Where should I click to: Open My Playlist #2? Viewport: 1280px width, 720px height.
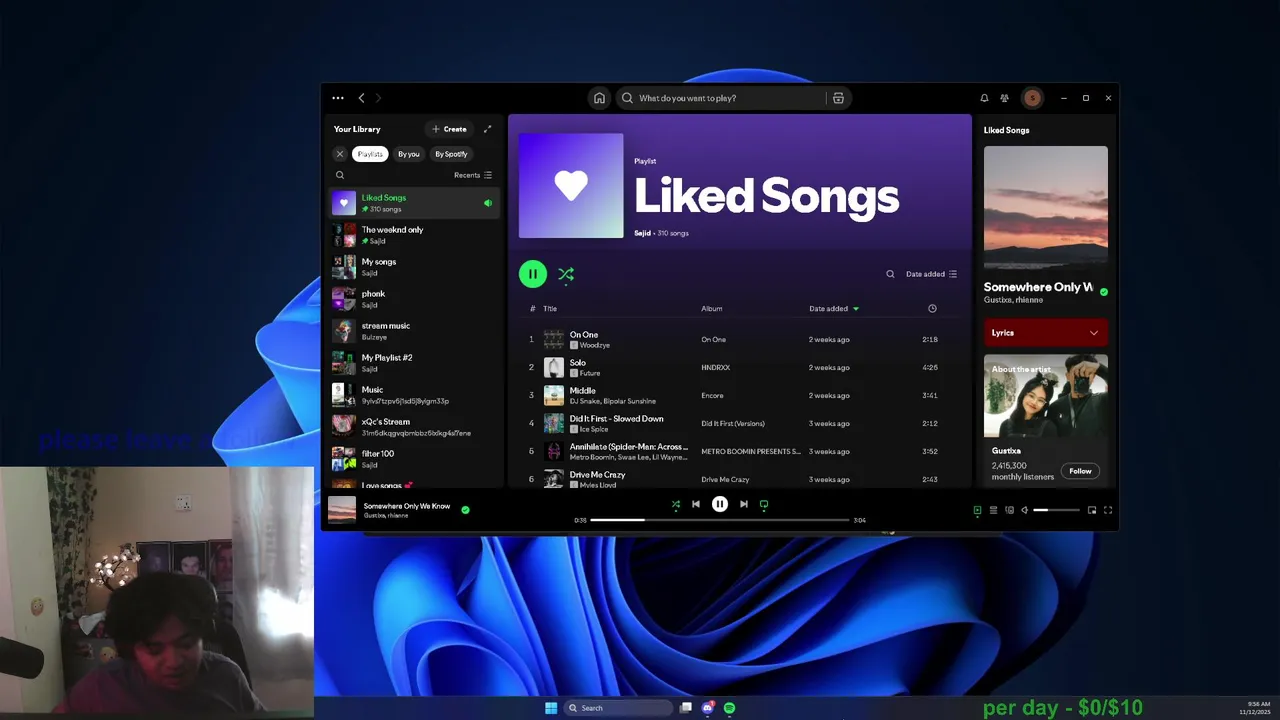(415, 363)
